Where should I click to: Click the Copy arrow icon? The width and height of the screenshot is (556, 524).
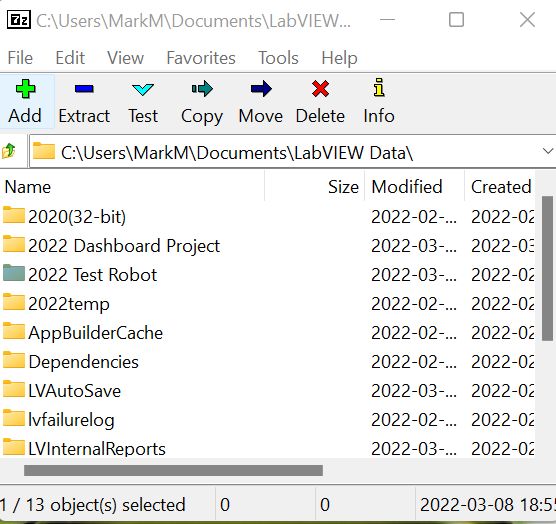coord(202,89)
